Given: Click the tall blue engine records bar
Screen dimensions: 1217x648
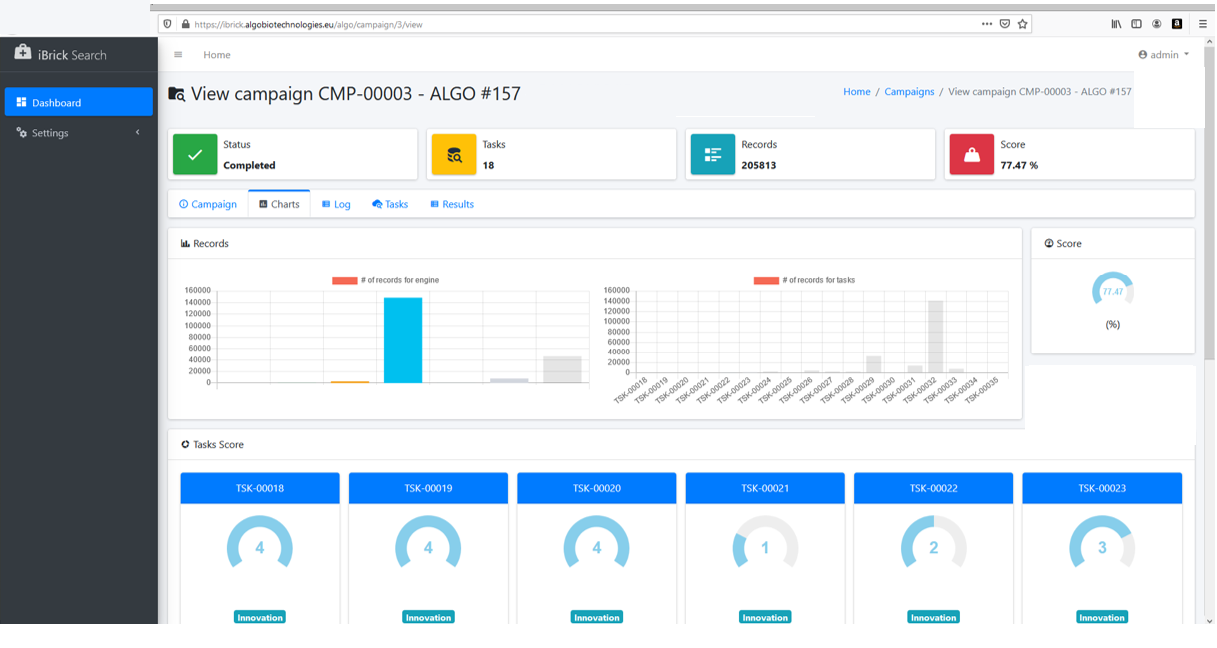Looking at the screenshot, I should [403, 340].
